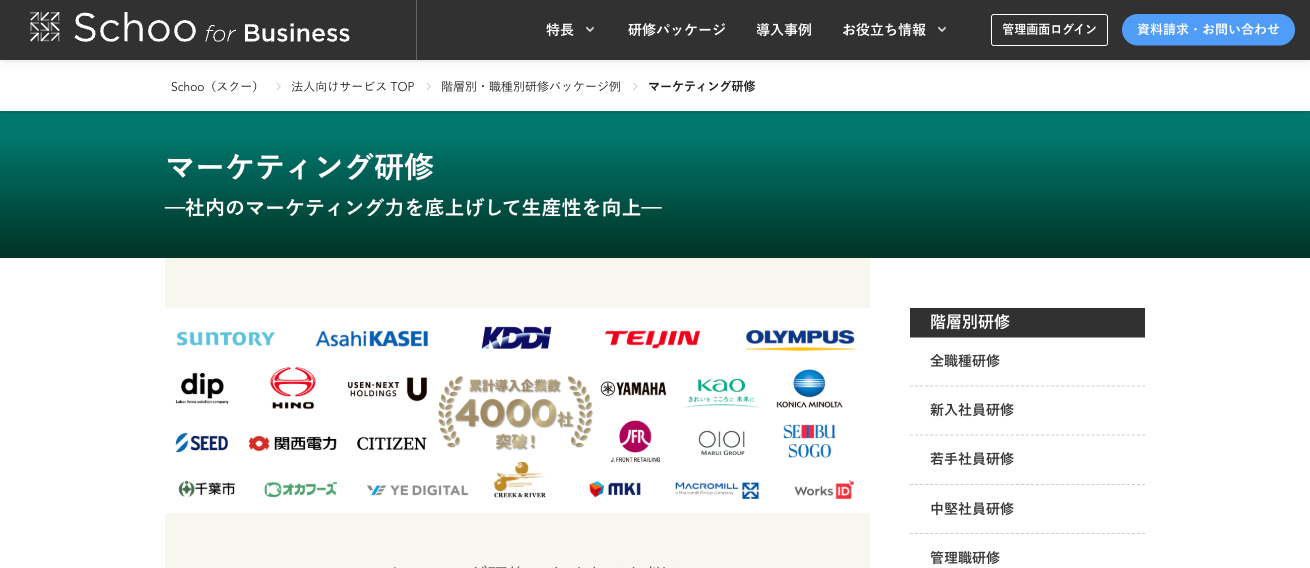The width and height of the screenshot is (1310, 568).
Task: Click the 千葉市 logo
Action: pos(207,489)
